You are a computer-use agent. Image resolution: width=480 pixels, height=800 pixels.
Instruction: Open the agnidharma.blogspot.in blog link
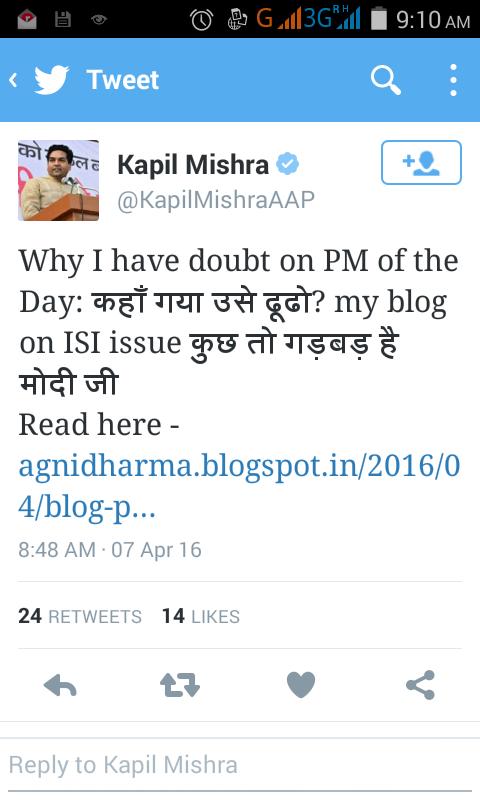tap(239, 486)
